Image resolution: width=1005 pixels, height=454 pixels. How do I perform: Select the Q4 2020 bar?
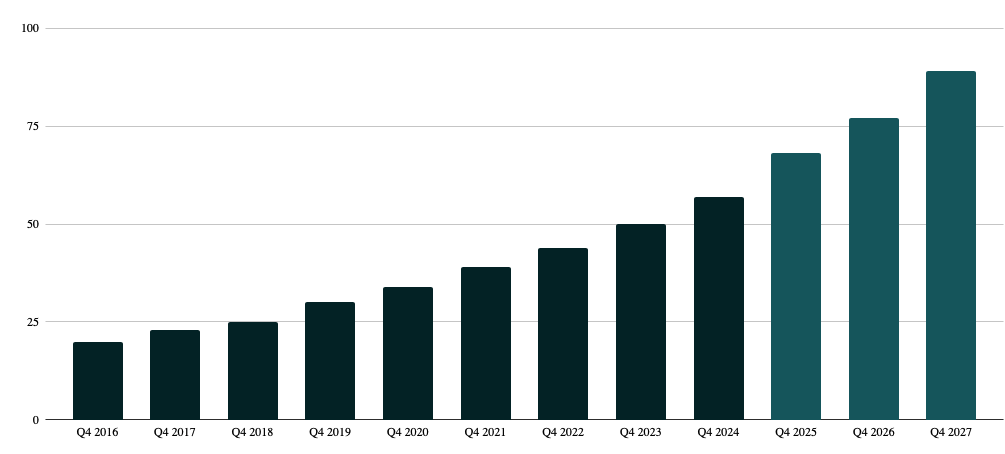(x=408, y=353)
